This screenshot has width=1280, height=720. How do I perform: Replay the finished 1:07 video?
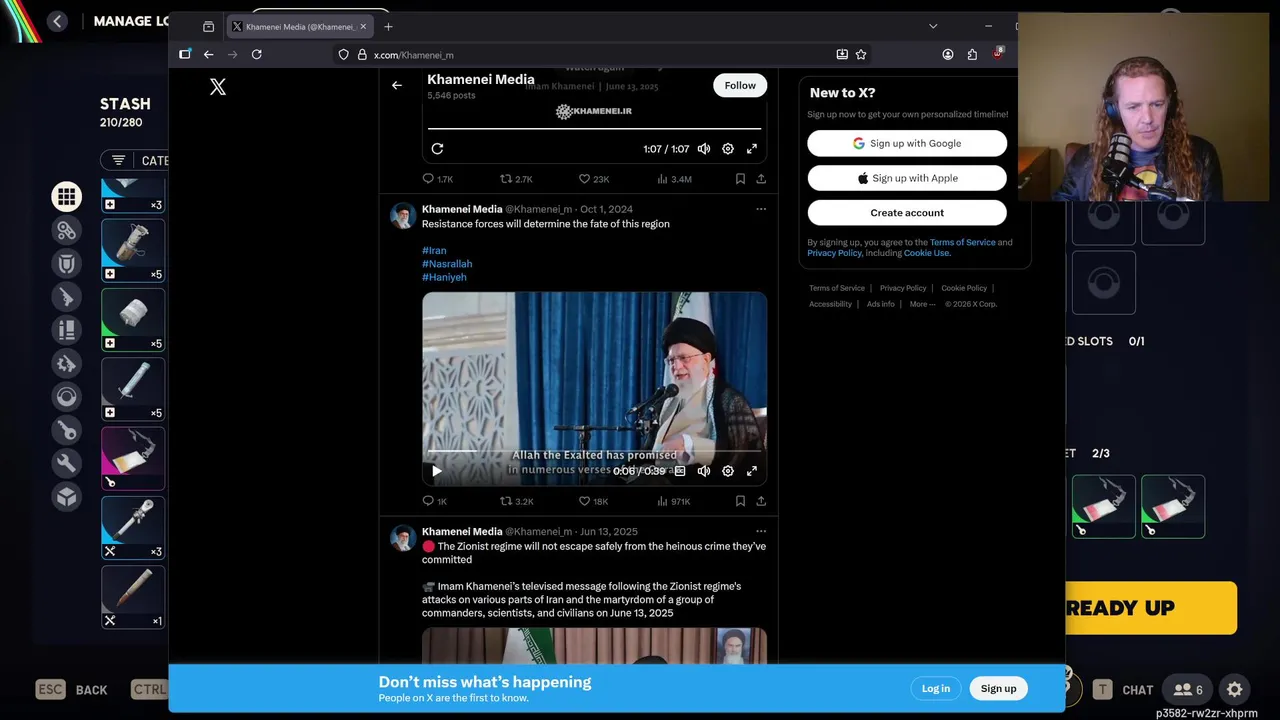coord(437,149)
